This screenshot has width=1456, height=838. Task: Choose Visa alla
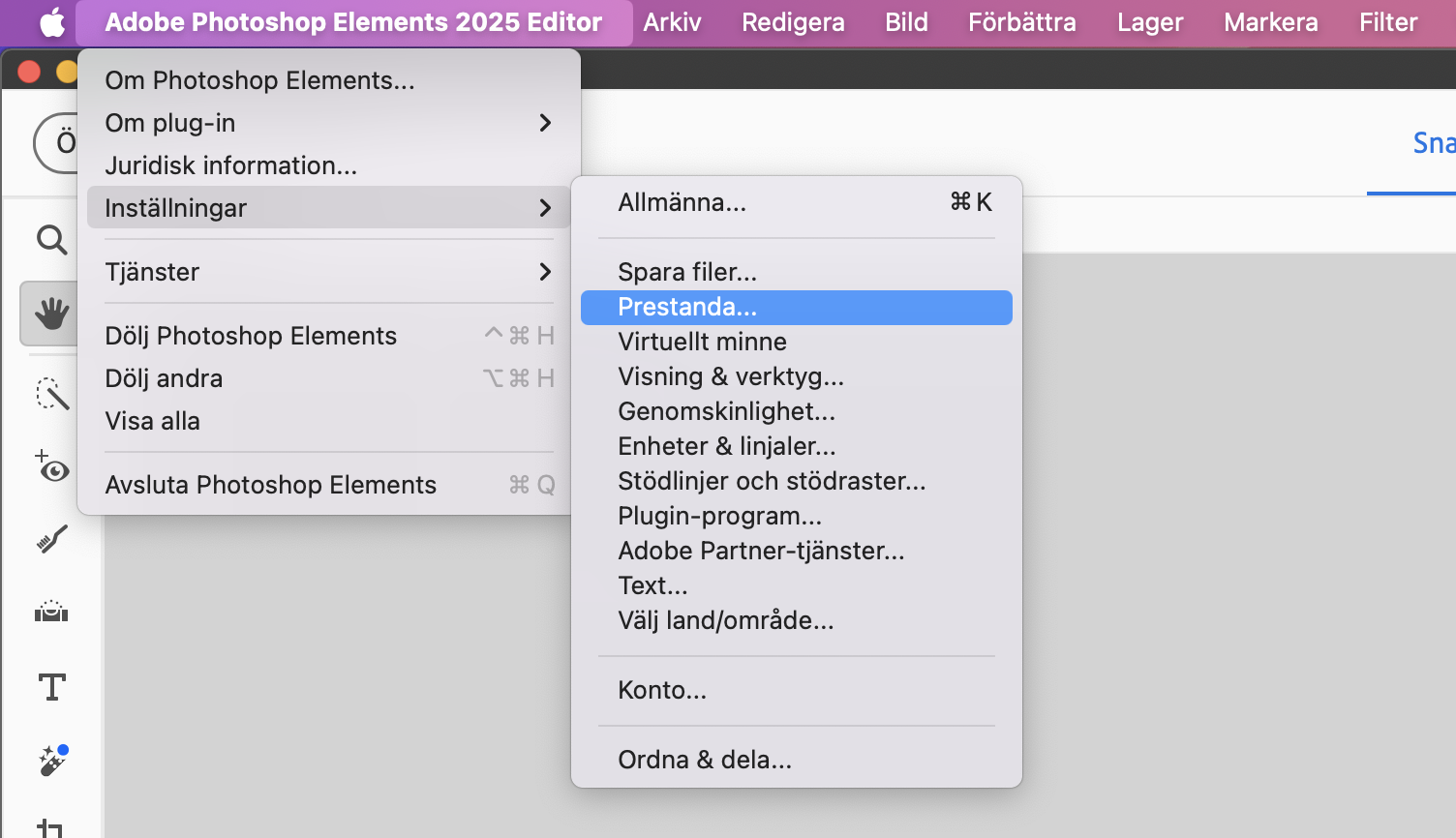click(x=329, y=421)
